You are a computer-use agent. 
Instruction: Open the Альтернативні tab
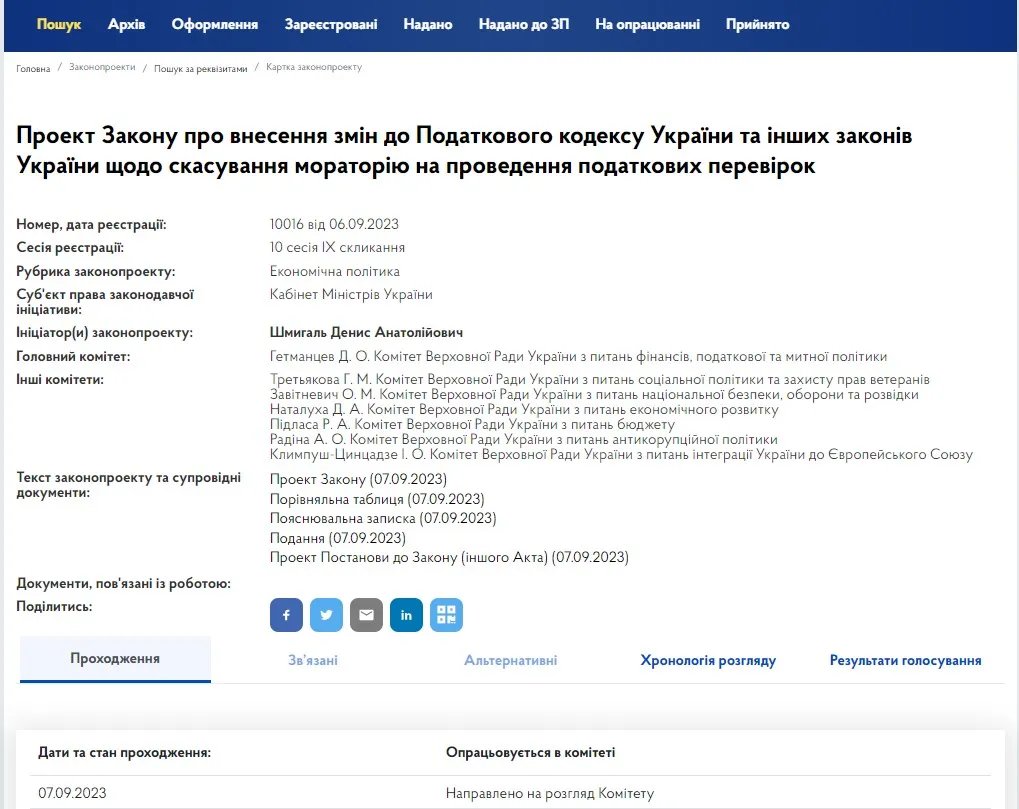coord(510,660)
